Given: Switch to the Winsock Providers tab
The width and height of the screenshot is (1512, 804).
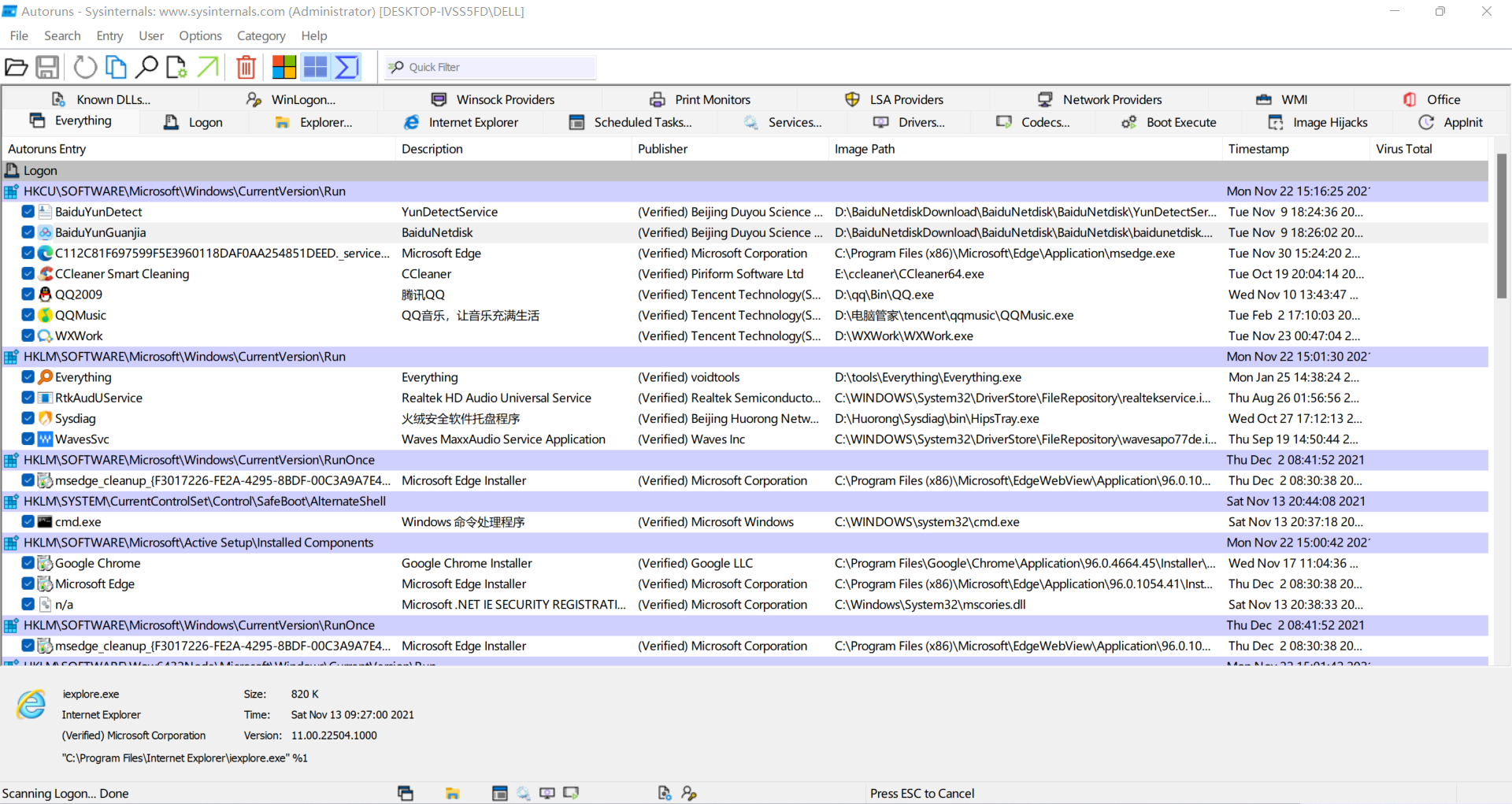Looking at the screenshot, I should 493,99.
